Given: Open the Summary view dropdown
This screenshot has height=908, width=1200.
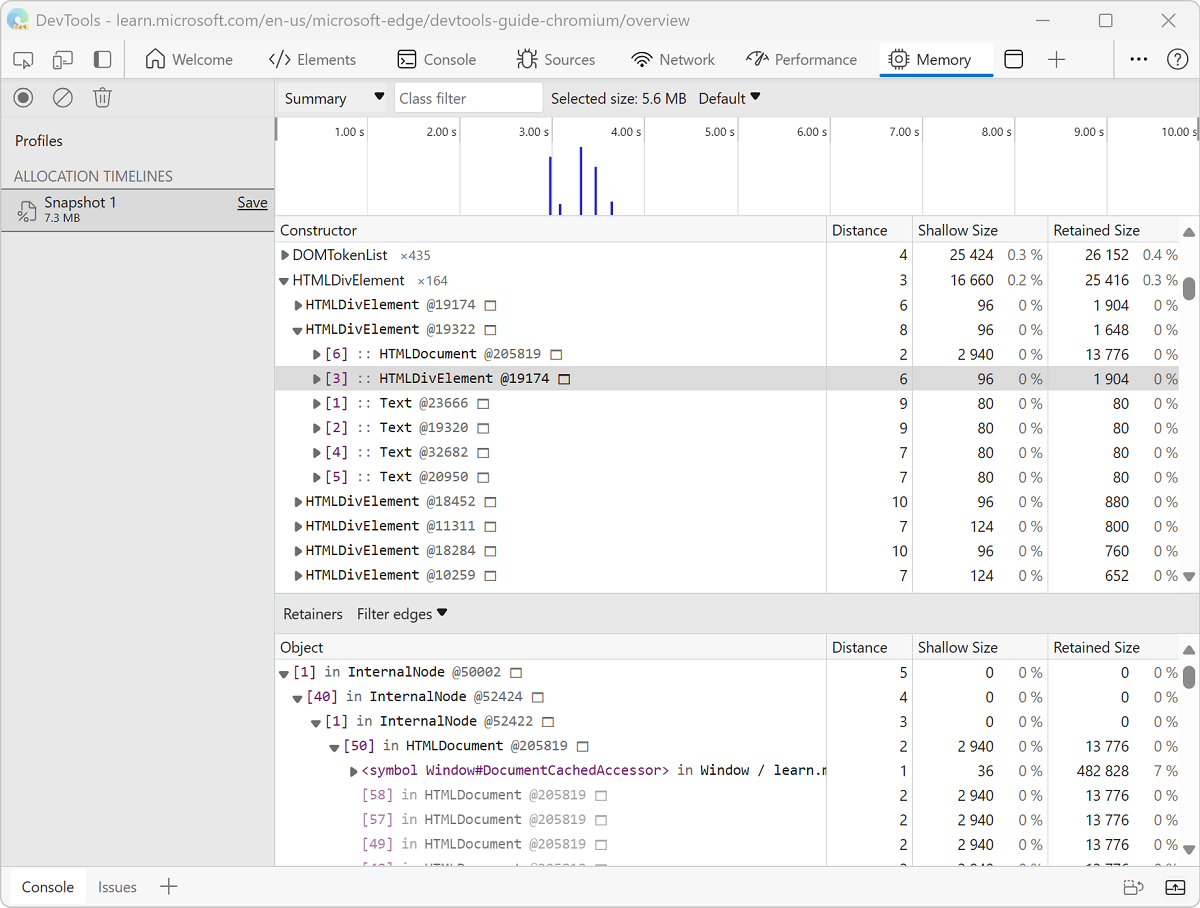Looking at the screenshot, I should 332,98.
